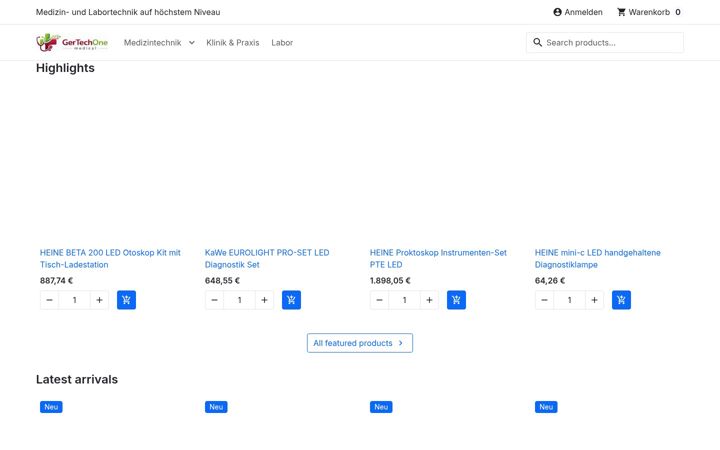Viewport: 720px width, 450px height.
Task: Open the Warenkorb link
Action: pos(649,12)
